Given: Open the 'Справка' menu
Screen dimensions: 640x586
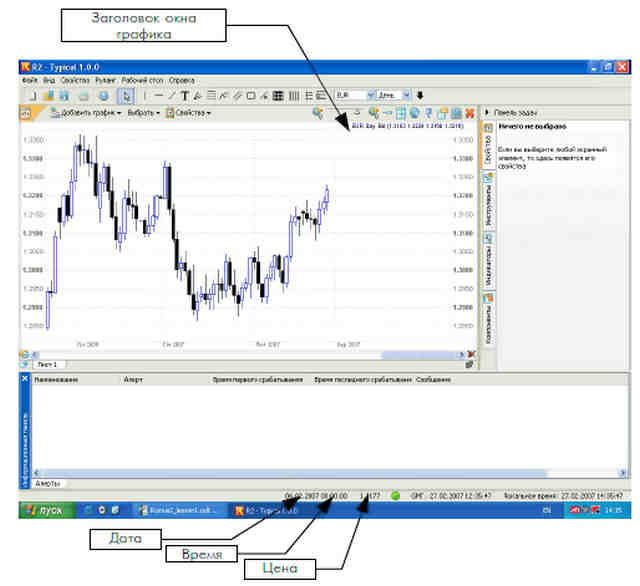Looking at the screenshot, I should 182,80.
